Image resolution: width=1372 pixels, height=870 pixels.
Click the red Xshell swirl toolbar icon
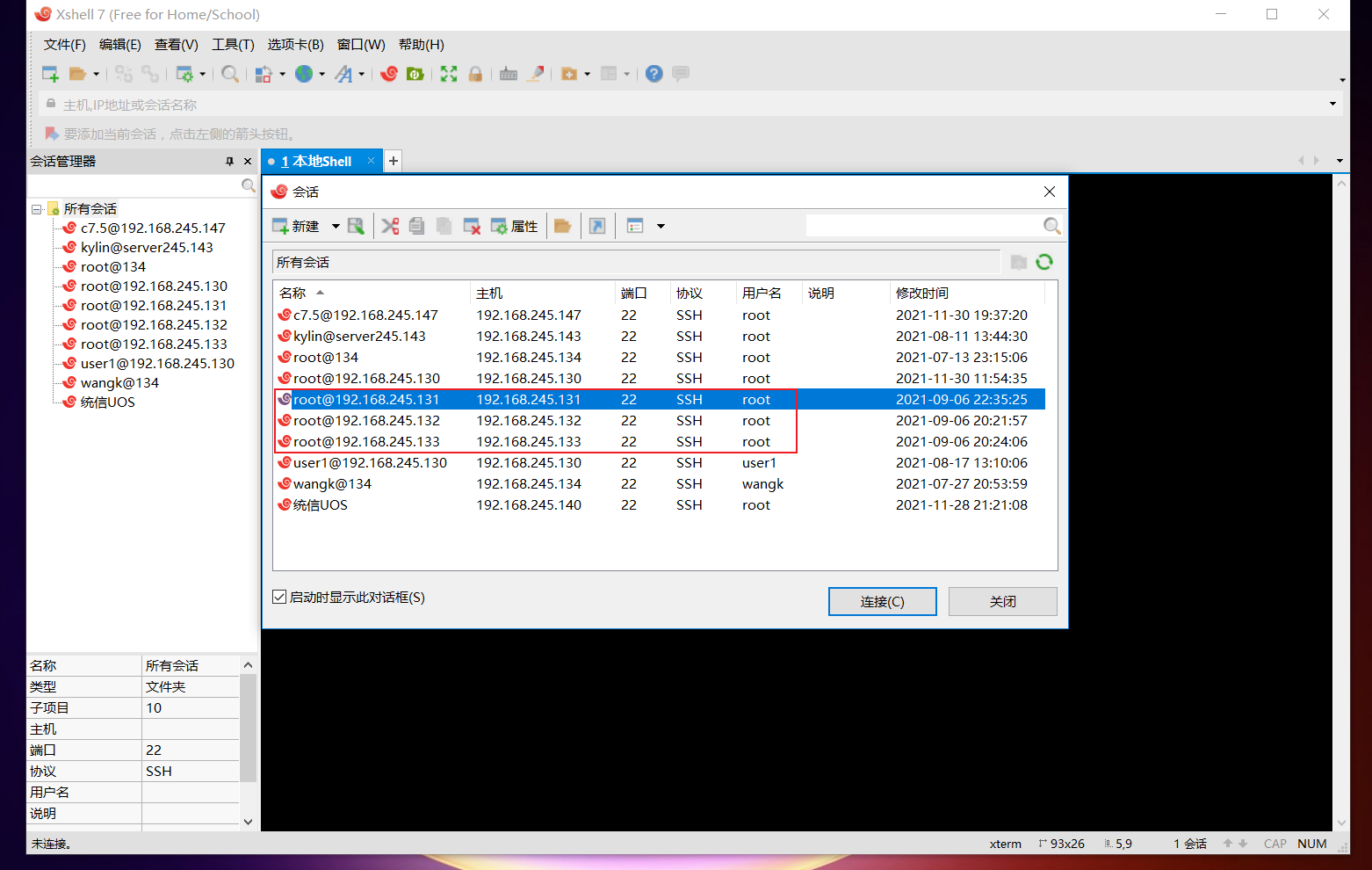pyautogui.click(x=389, y=74)
